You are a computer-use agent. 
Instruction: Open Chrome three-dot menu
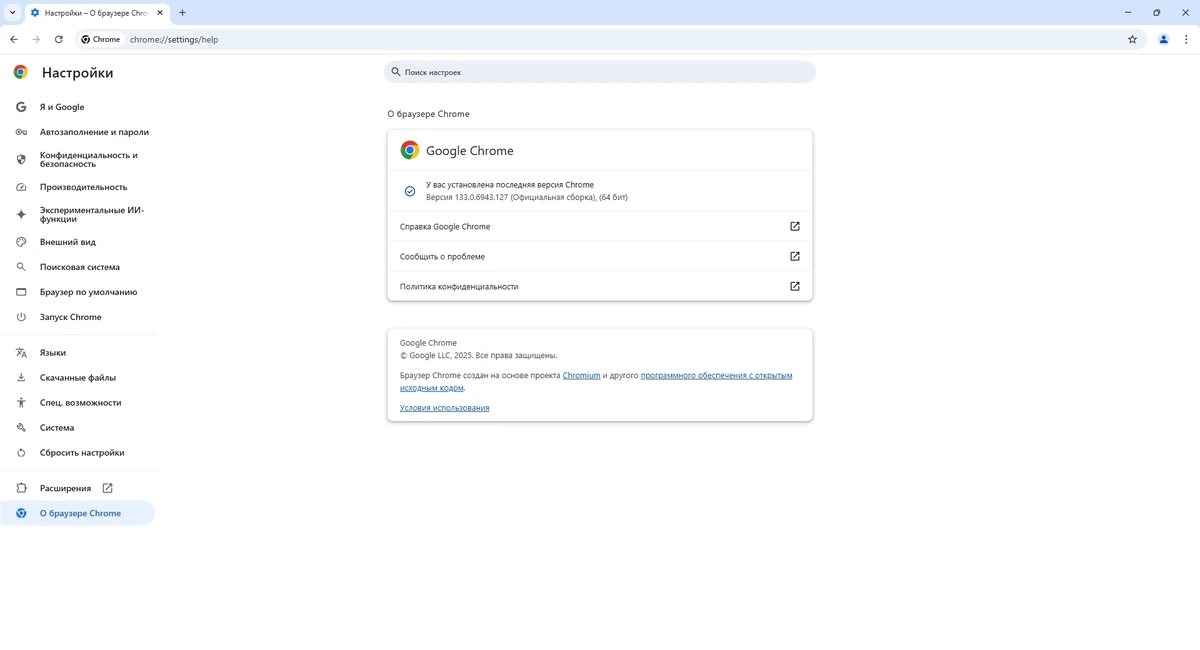pos(1186,40)
